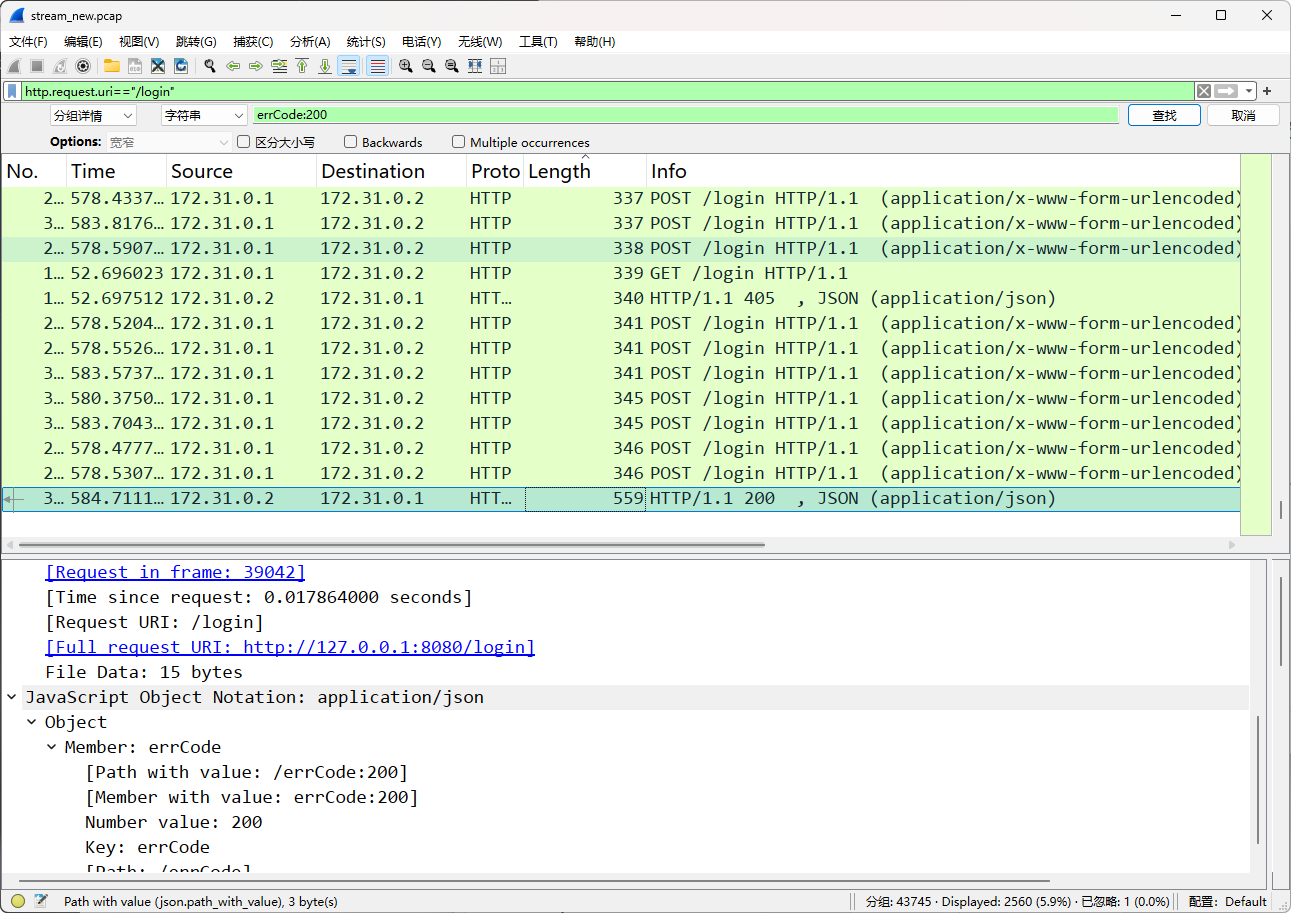
Task: Enable the 区分大小写 checkbox
Action: click(243, 142)
